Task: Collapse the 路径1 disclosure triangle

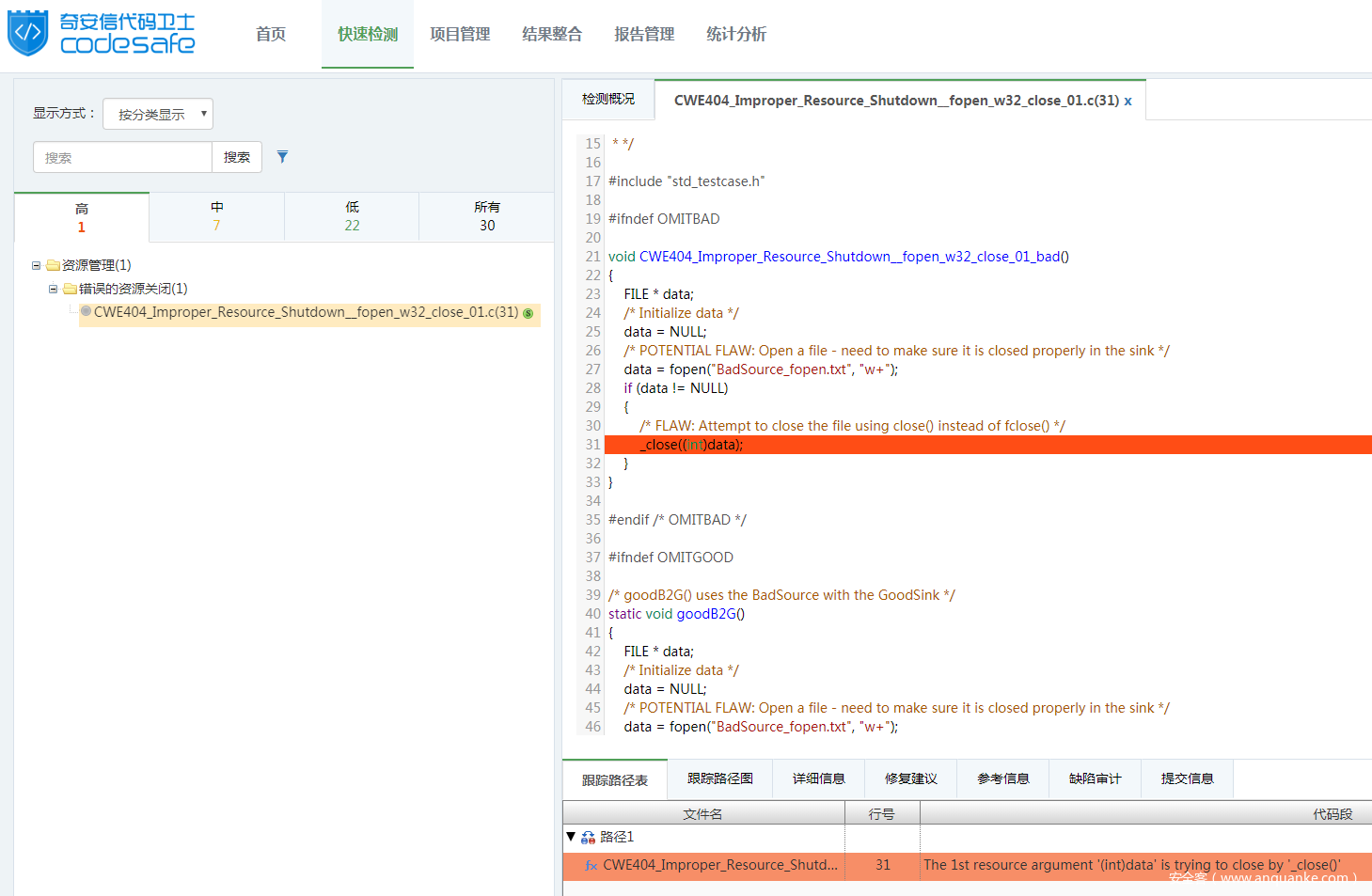Action: pos(571,836)
